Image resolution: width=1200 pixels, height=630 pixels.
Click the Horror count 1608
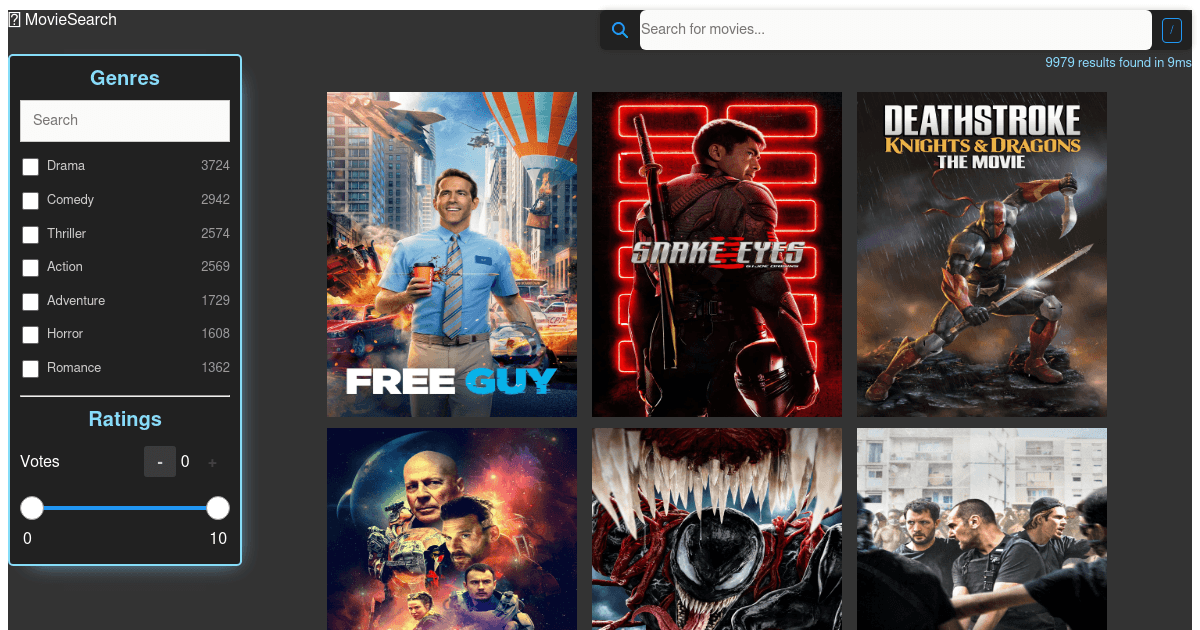(x=215, y=334)
